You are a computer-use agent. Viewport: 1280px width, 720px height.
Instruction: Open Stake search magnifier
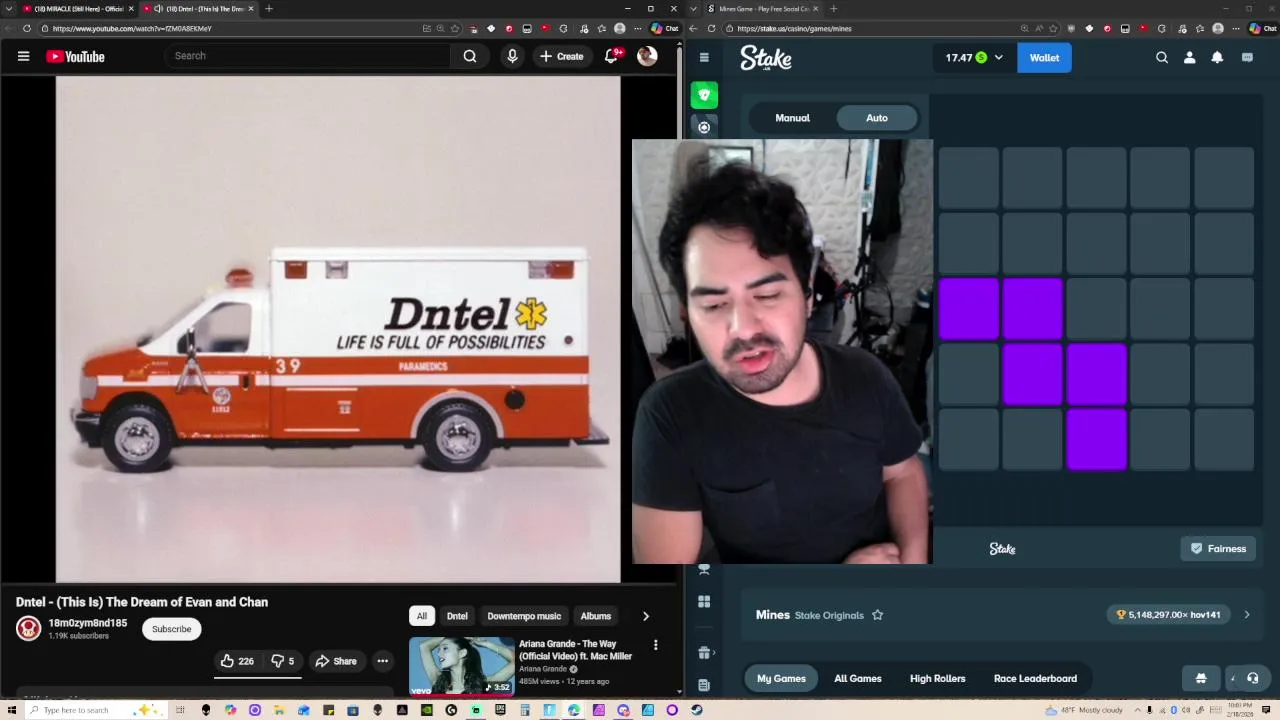pyautogui.click(x=1162, y=57)
